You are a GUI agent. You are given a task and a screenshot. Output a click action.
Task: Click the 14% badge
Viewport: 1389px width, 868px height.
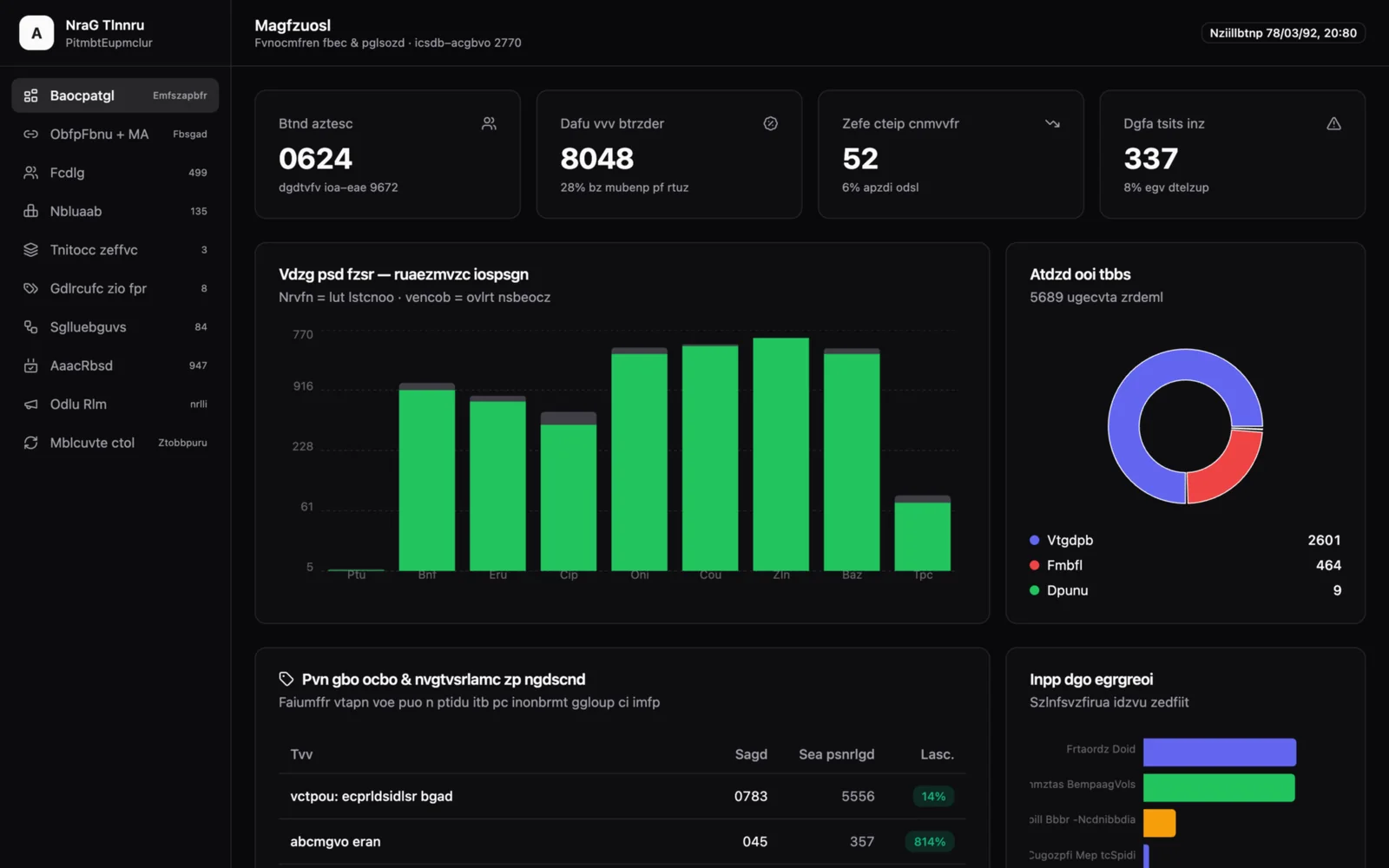[x=933, y=796]
